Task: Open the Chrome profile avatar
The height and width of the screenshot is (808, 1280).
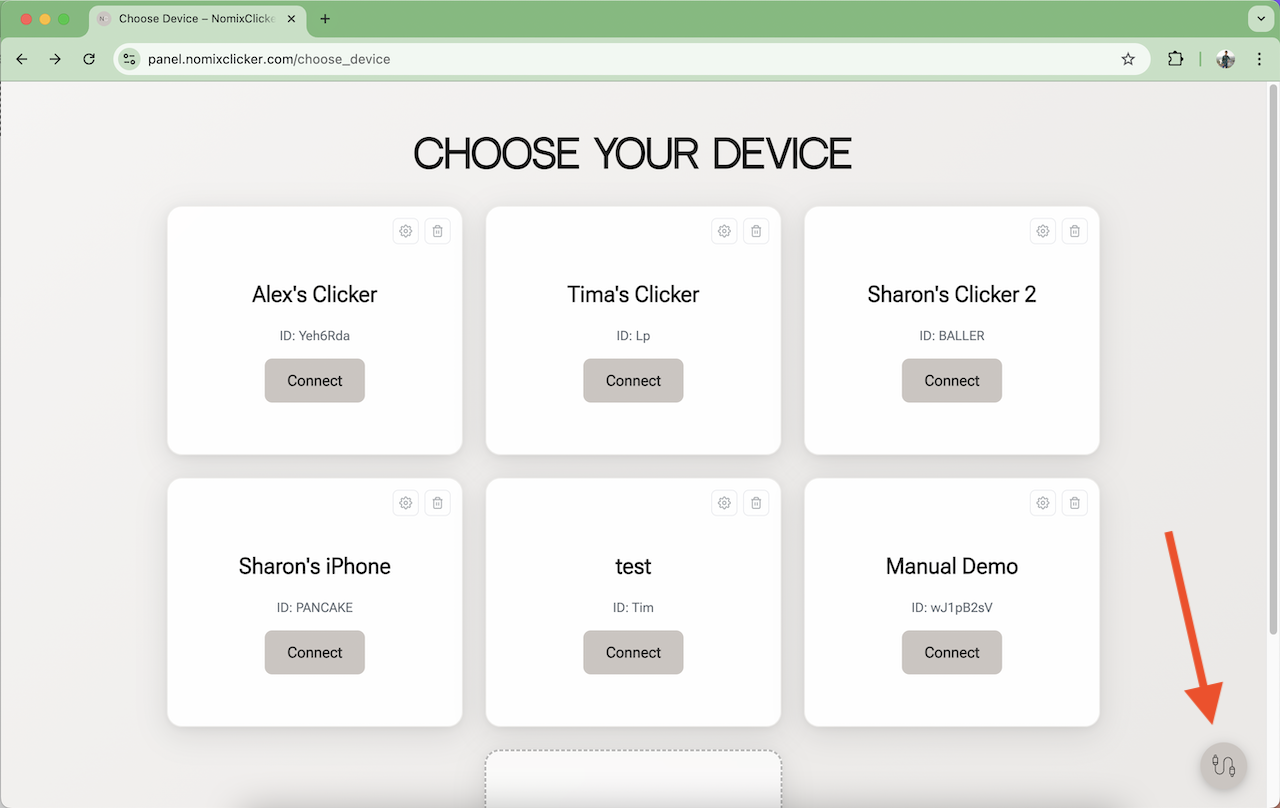Action: click(1225, 59)
